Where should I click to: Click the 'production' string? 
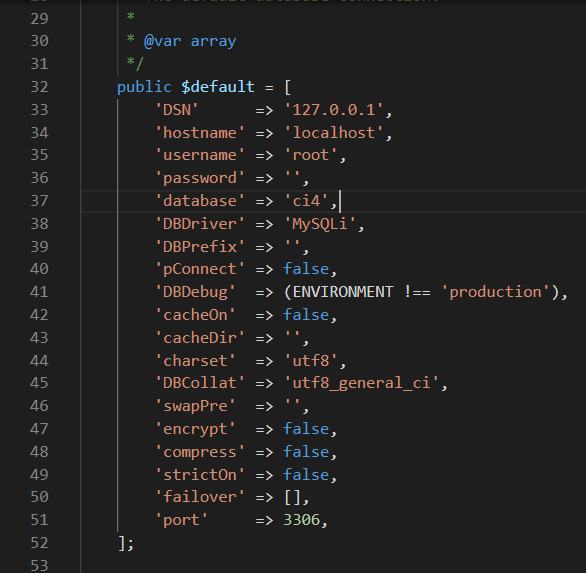point(496,292)
